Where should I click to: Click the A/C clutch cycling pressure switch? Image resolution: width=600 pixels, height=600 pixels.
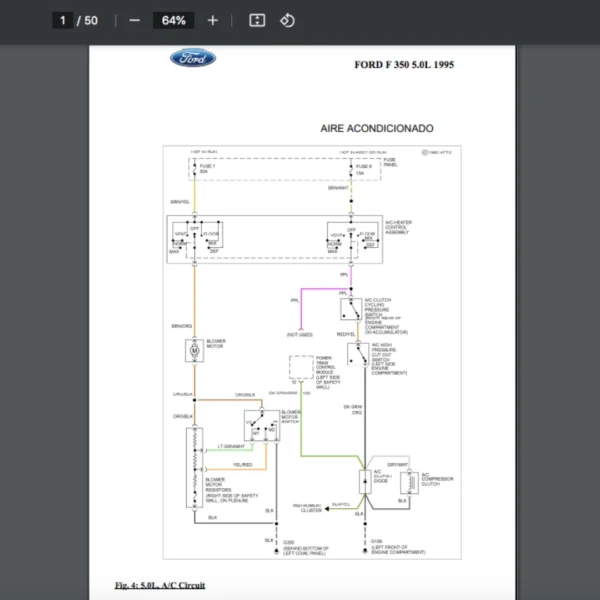pyautogui.click(x=351, y=307)
